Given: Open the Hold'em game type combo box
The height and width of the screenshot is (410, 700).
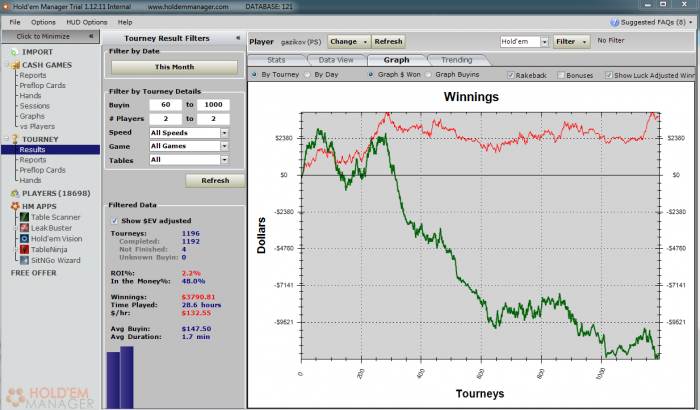Looking at the screenshot, I should coord(524,42).
